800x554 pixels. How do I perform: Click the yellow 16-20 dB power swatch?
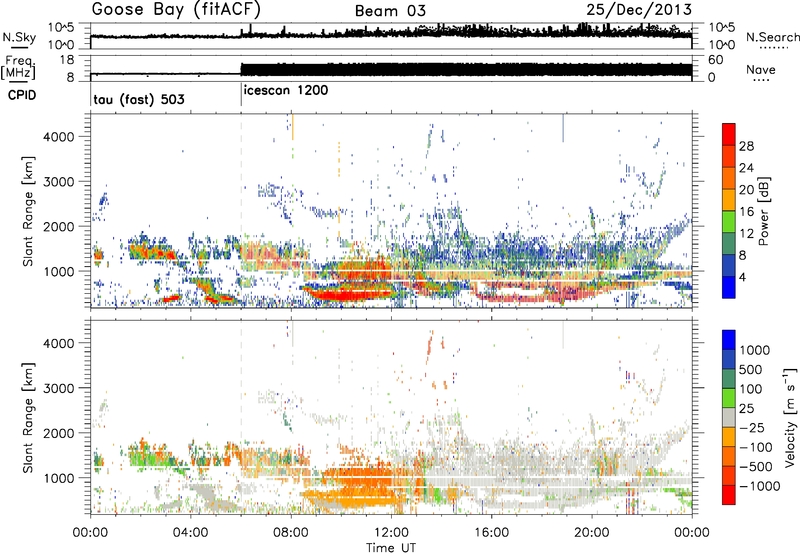click(729, 200)
